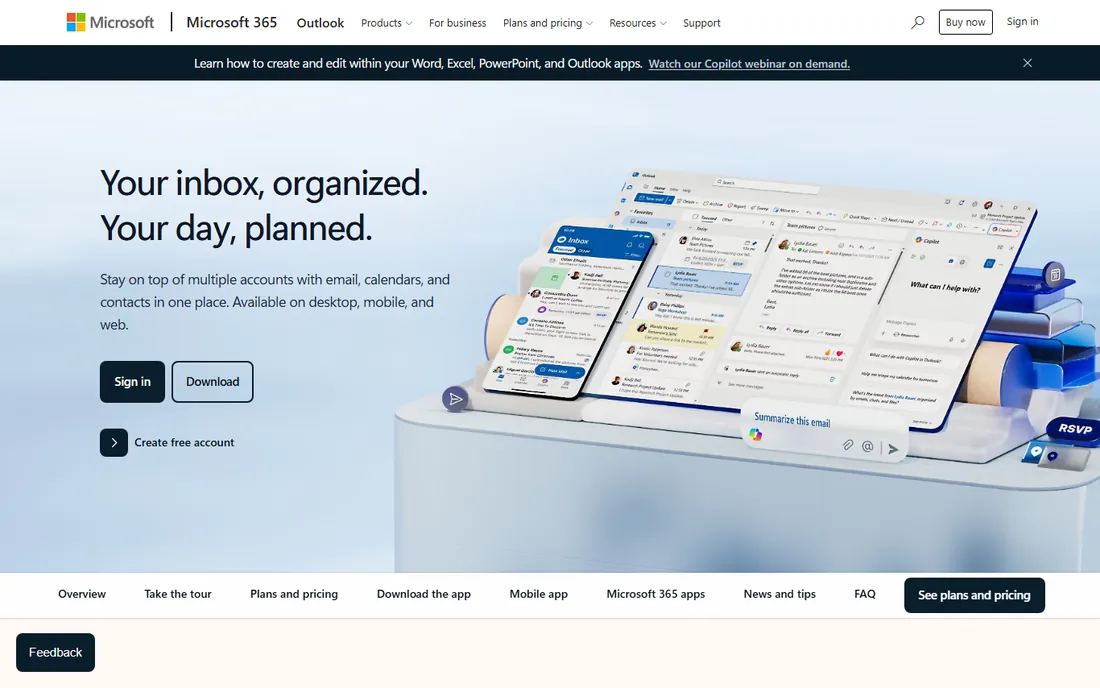This screenshot has height=688, width=1100.
Task: Click the Summarize this email card
Action: pos(824,431)
